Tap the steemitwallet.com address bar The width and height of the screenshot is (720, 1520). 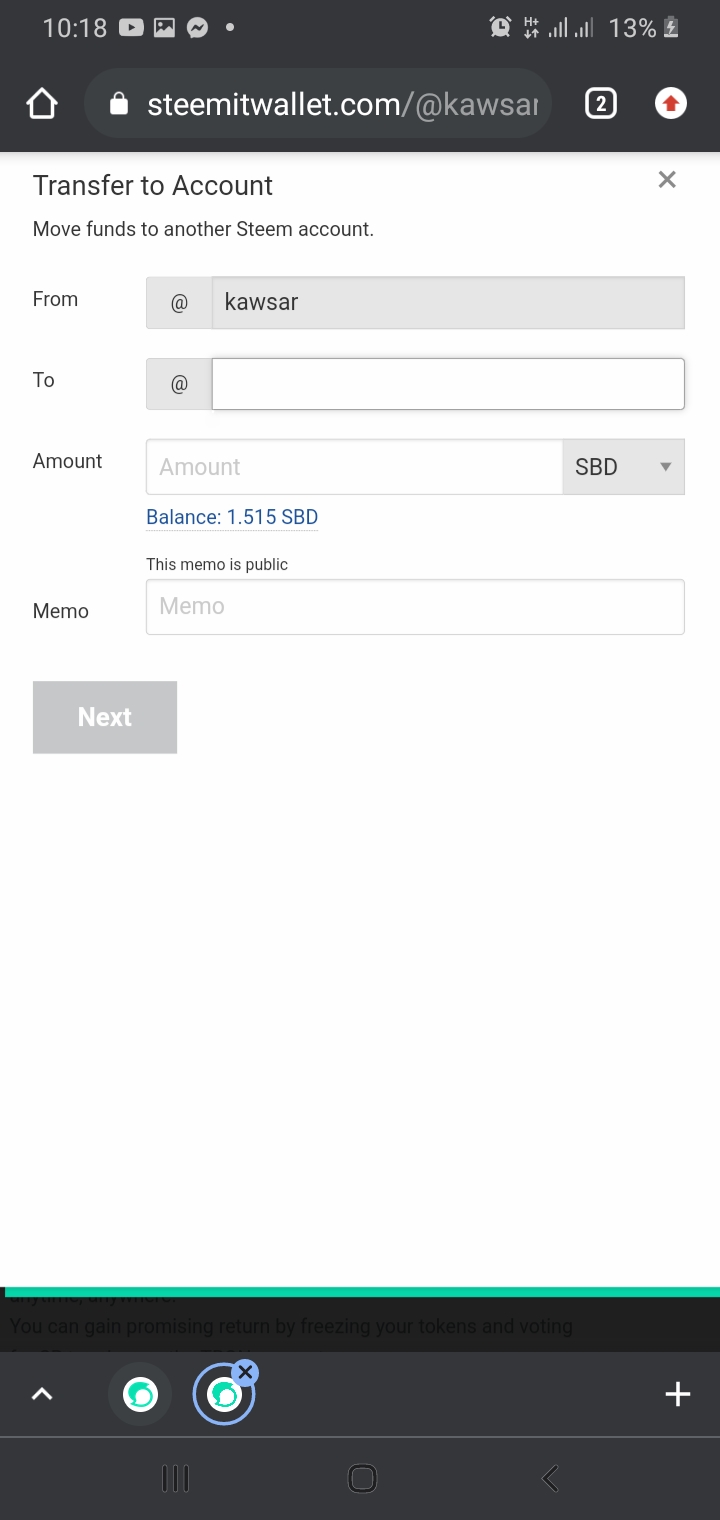(342, 104)
